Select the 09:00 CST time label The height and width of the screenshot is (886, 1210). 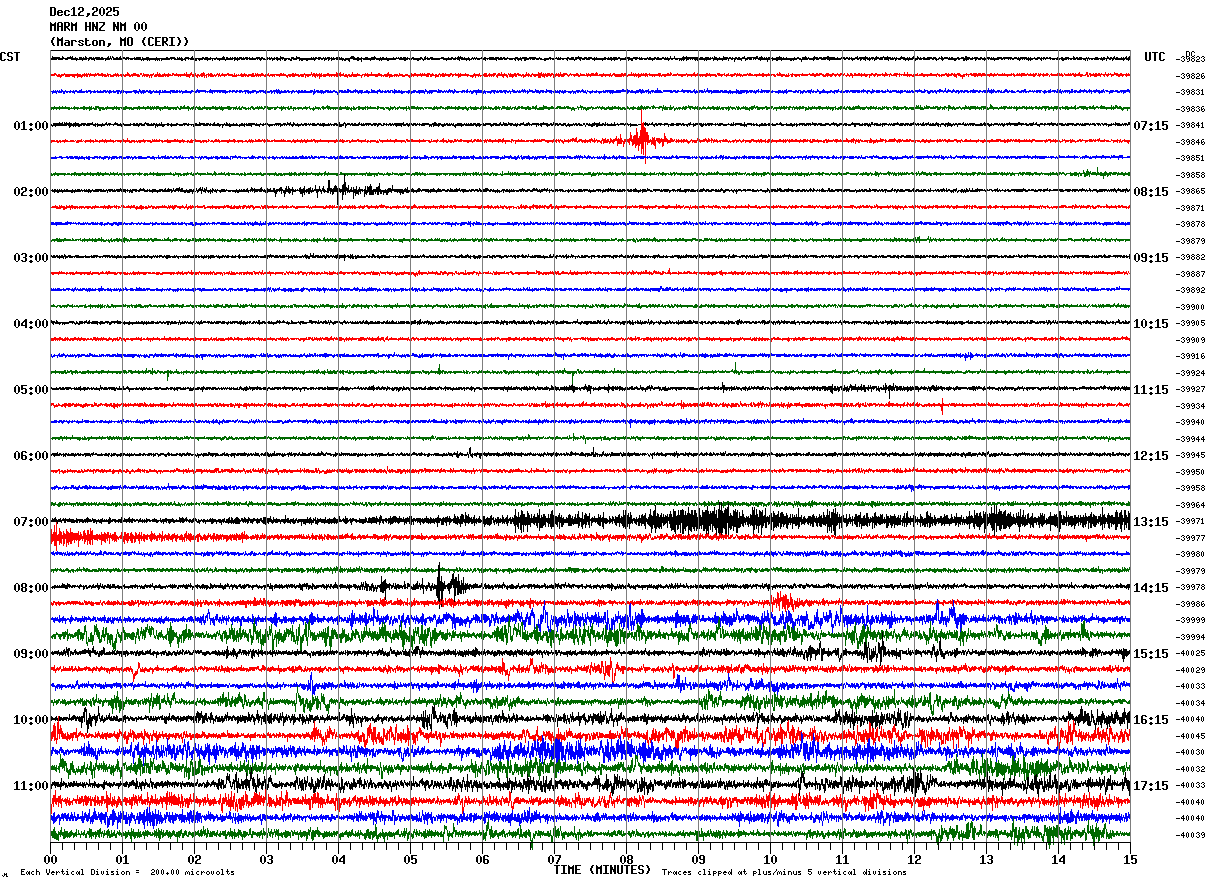point(30,654)
